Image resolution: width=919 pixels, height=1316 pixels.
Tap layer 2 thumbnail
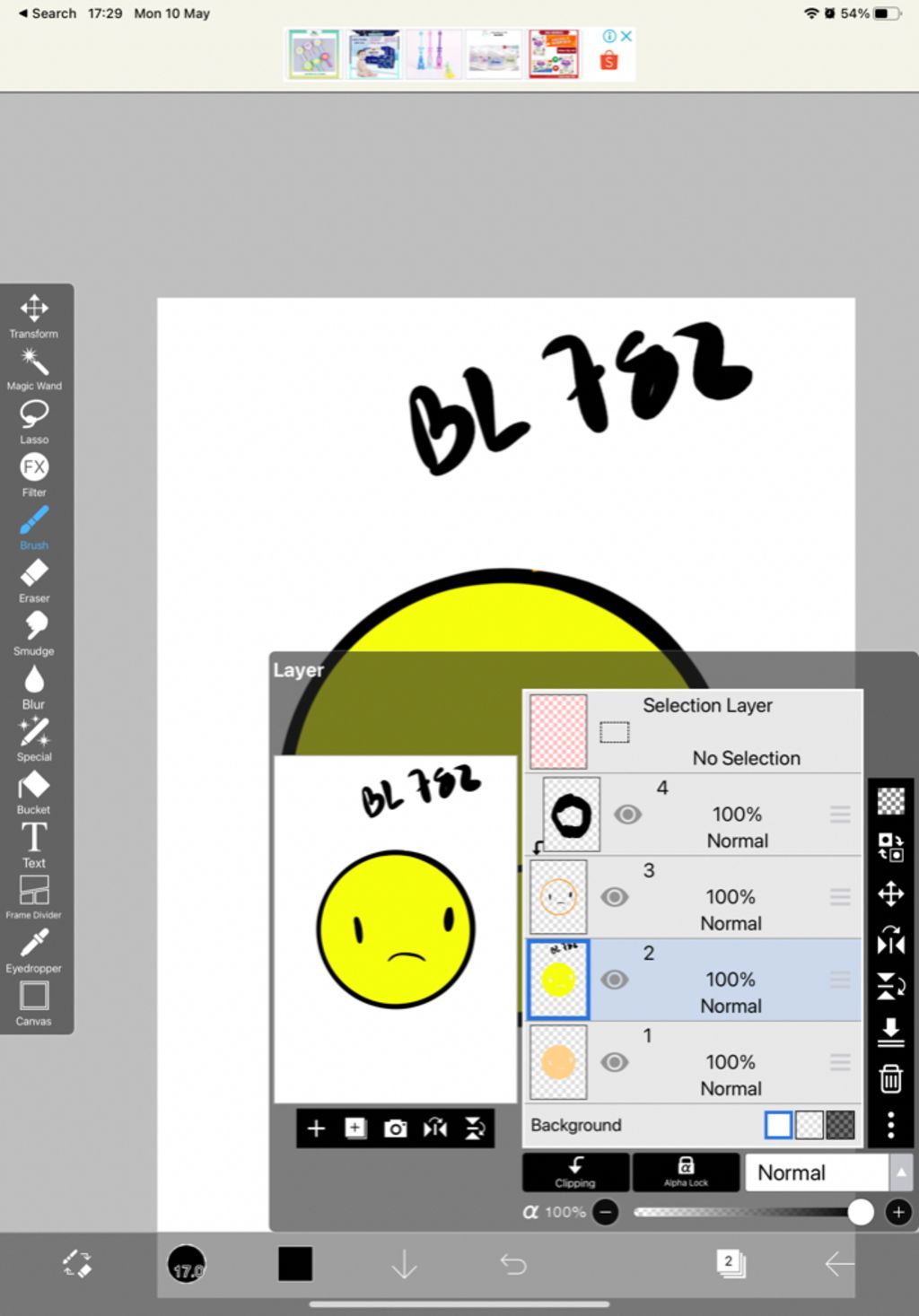[x=558, y=980]
